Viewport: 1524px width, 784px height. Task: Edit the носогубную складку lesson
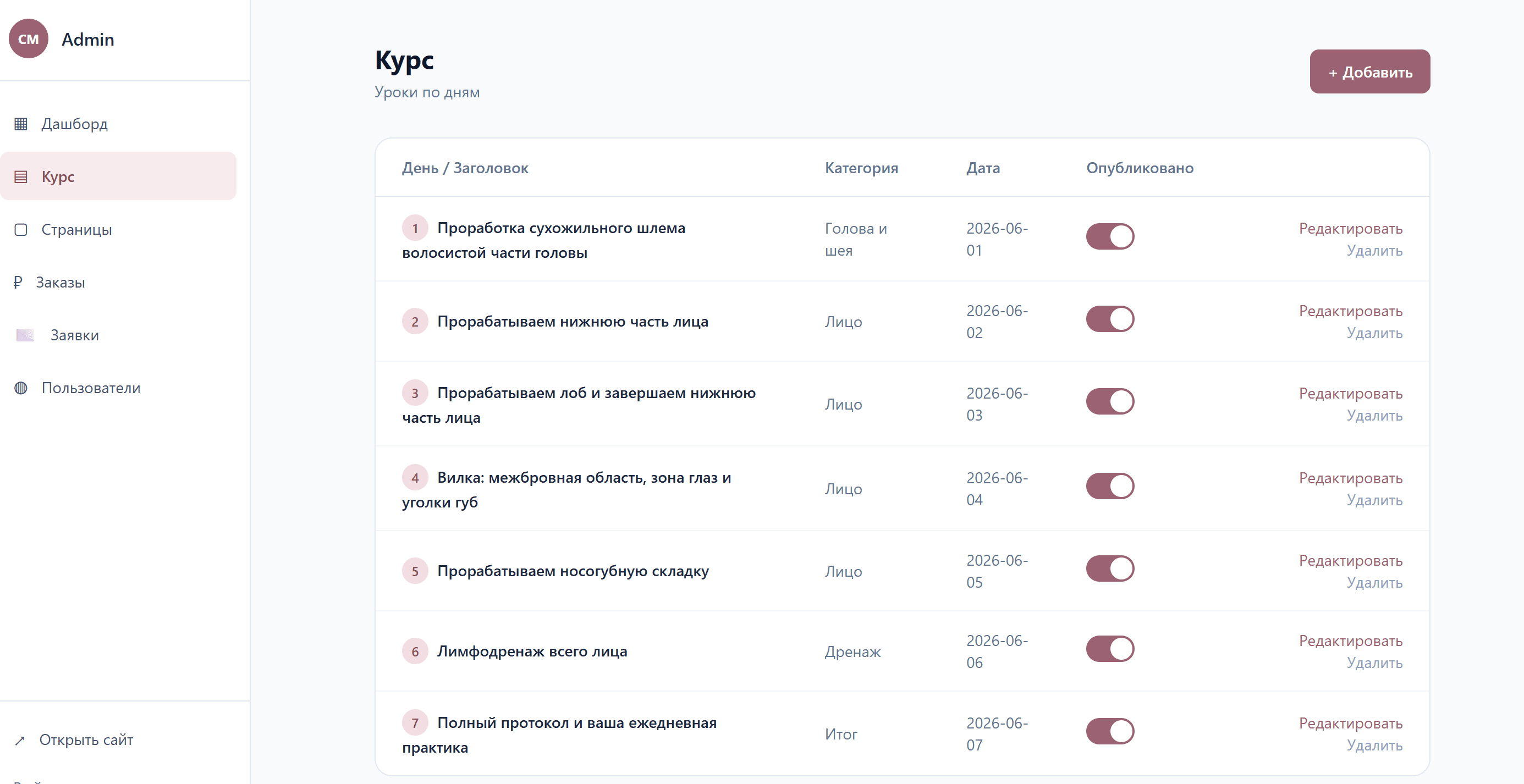pyautogui.click(x=1351, y=561)
